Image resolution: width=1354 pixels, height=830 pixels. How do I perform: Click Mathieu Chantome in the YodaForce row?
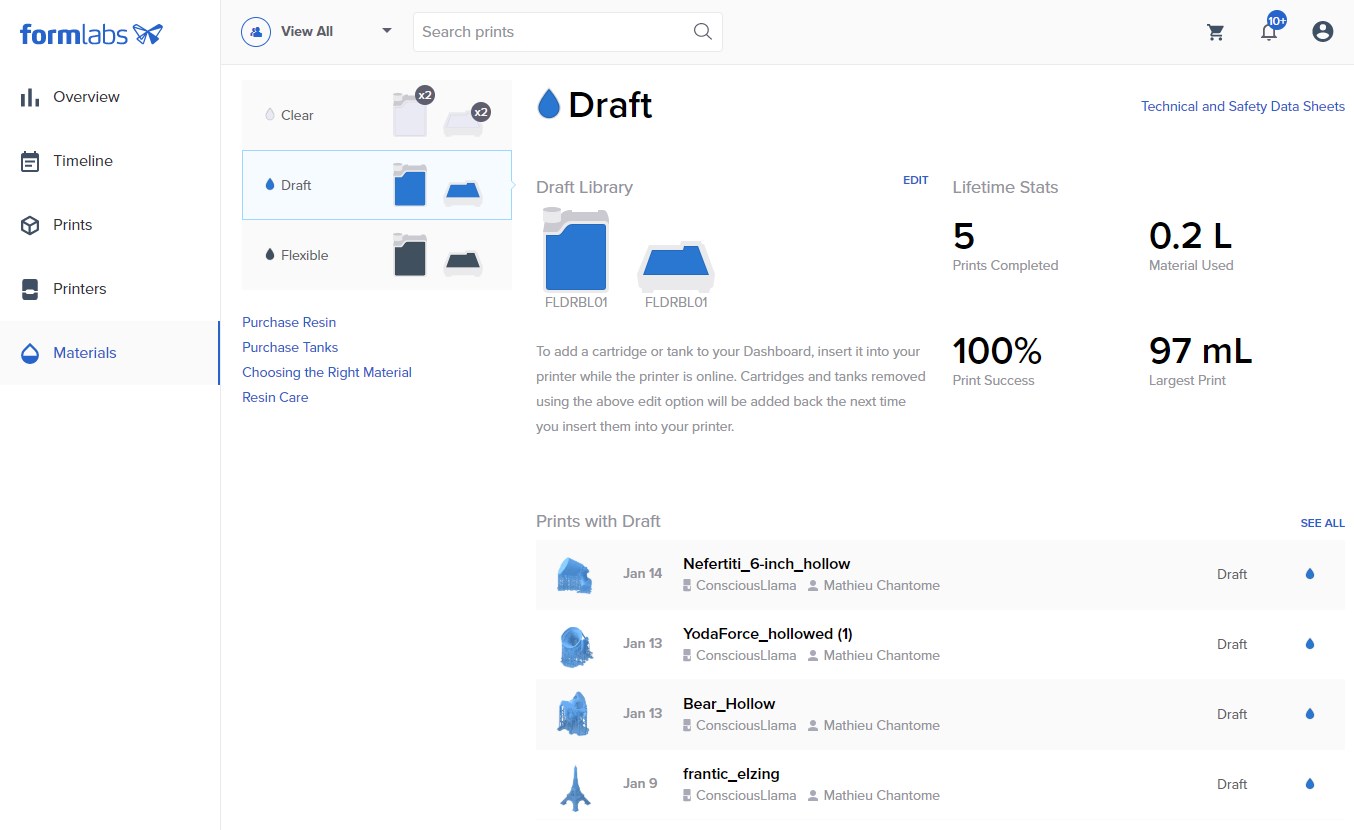tap(881, 655)
